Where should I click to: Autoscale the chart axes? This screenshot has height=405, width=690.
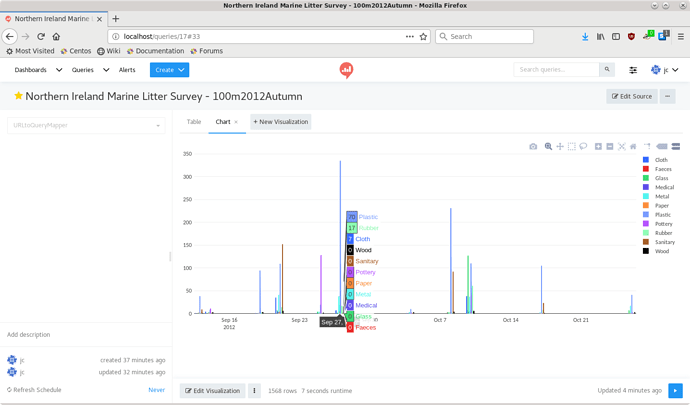point(621,147)
